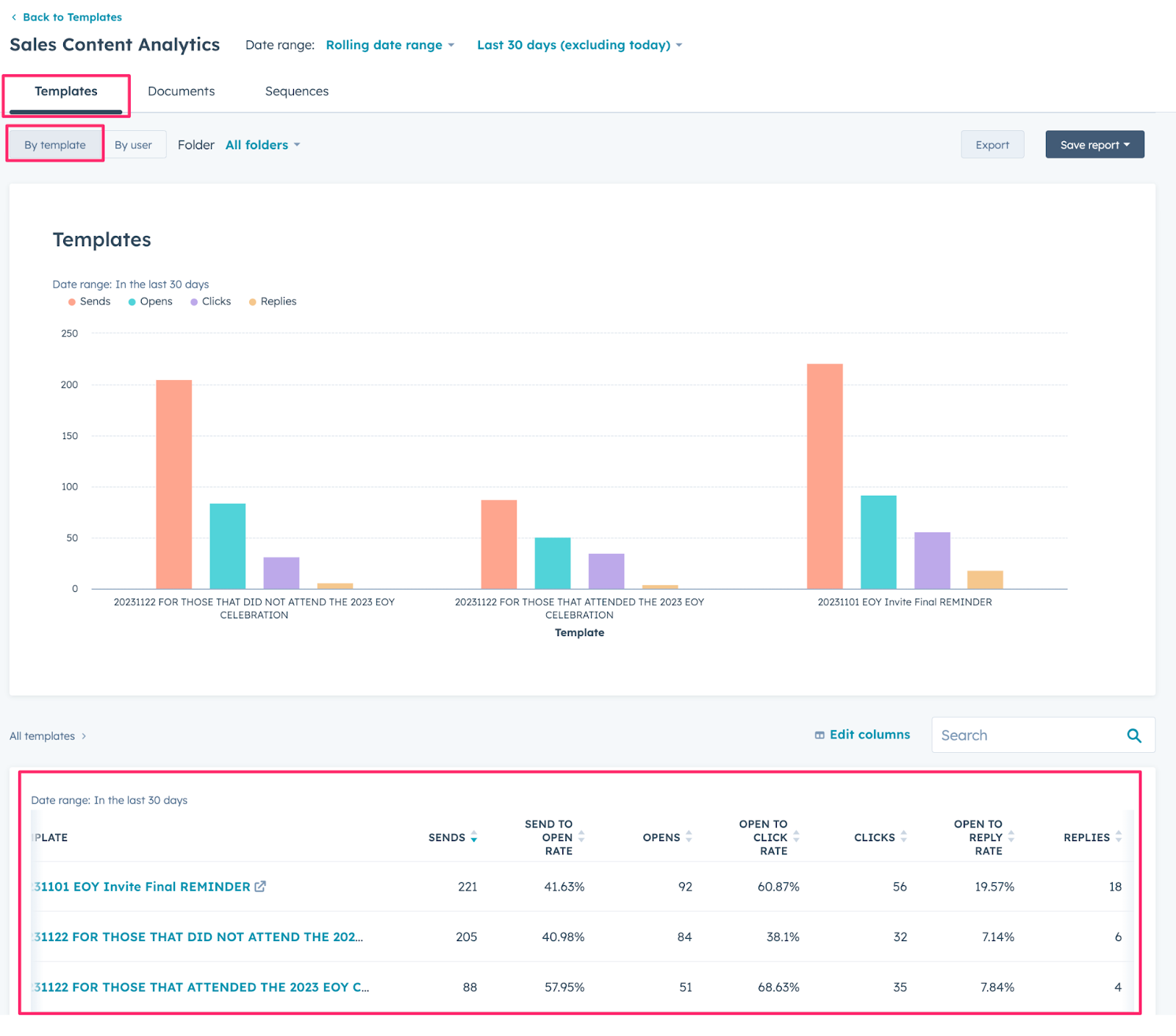Image resolution: width=1176 pixels, height=1036 pixels.
Task: Toggle the Clicks legend item
Action: point(210,301)
